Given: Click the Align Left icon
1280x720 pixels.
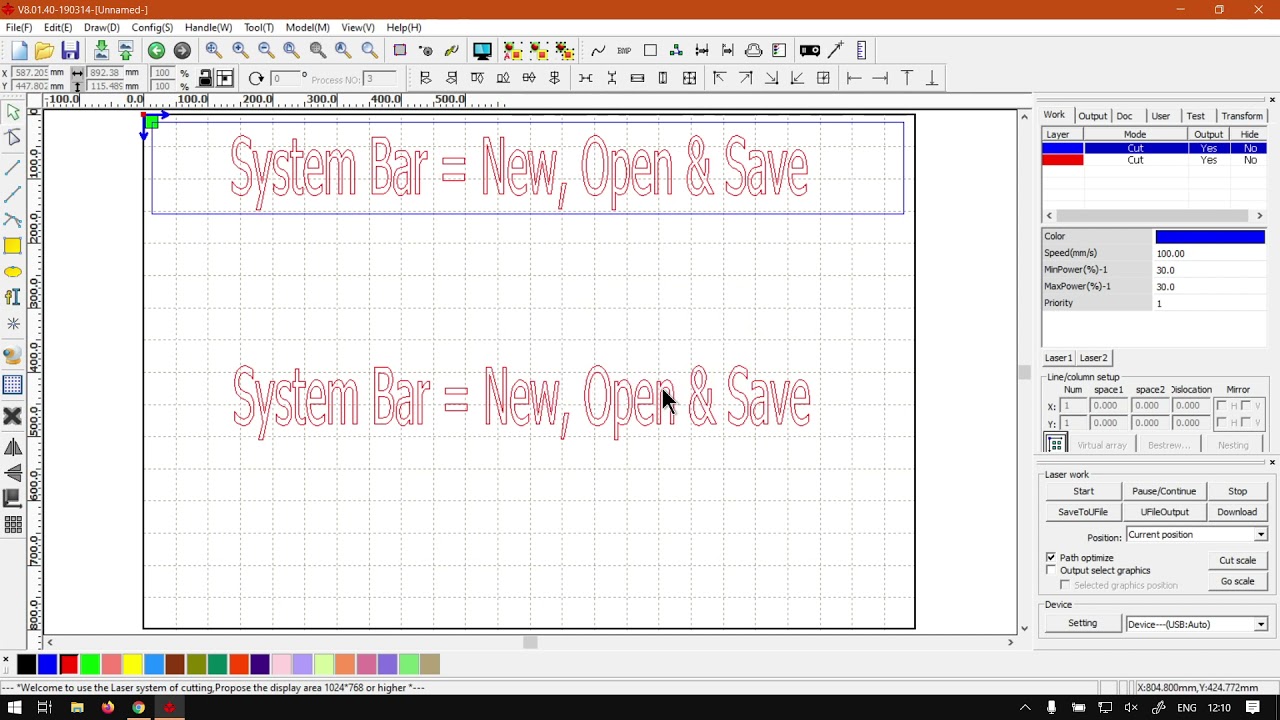Looking at the screenshot, I should (426, 78).
